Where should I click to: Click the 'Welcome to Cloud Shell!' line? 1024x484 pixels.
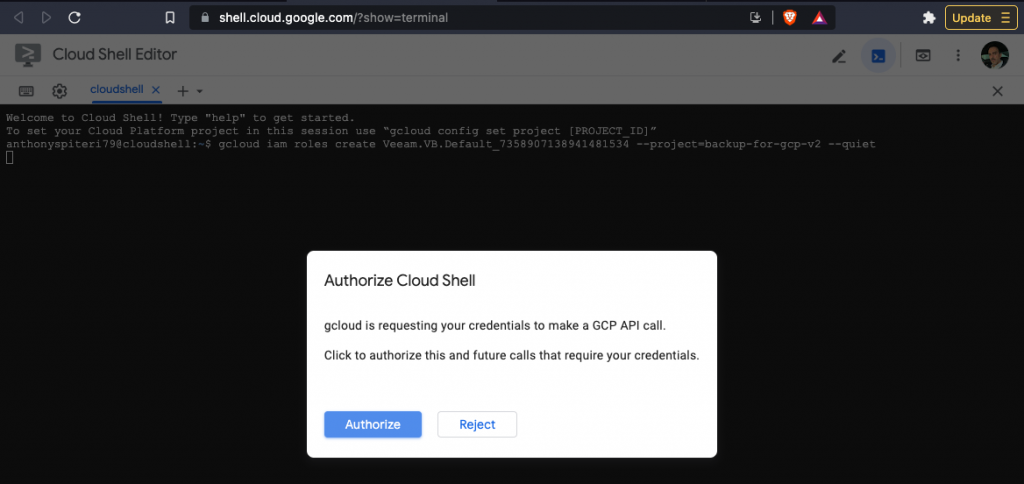pyautogui.click(x=180, y=118)
